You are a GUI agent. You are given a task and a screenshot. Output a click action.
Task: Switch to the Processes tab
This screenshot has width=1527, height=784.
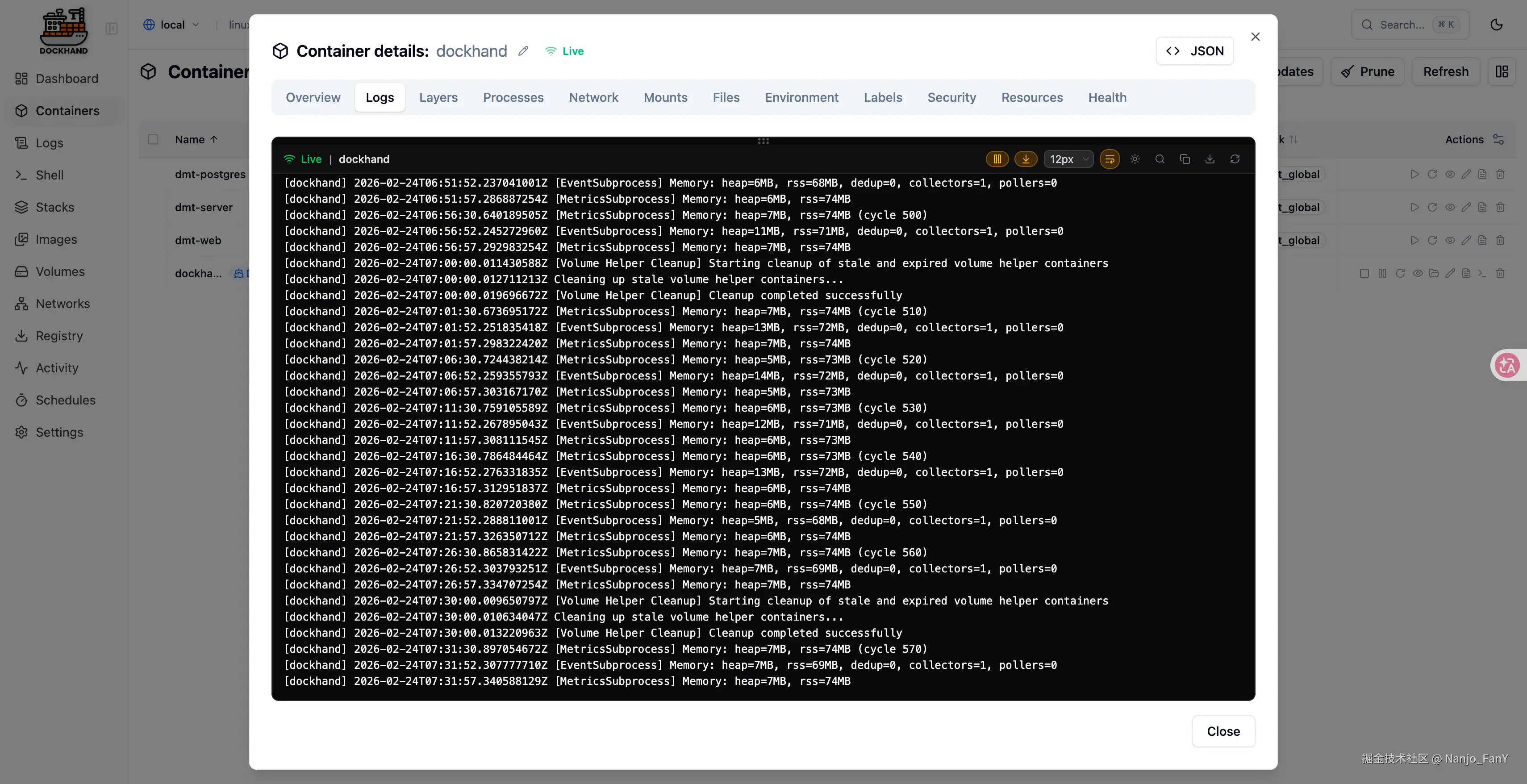(x=513, y=97)
